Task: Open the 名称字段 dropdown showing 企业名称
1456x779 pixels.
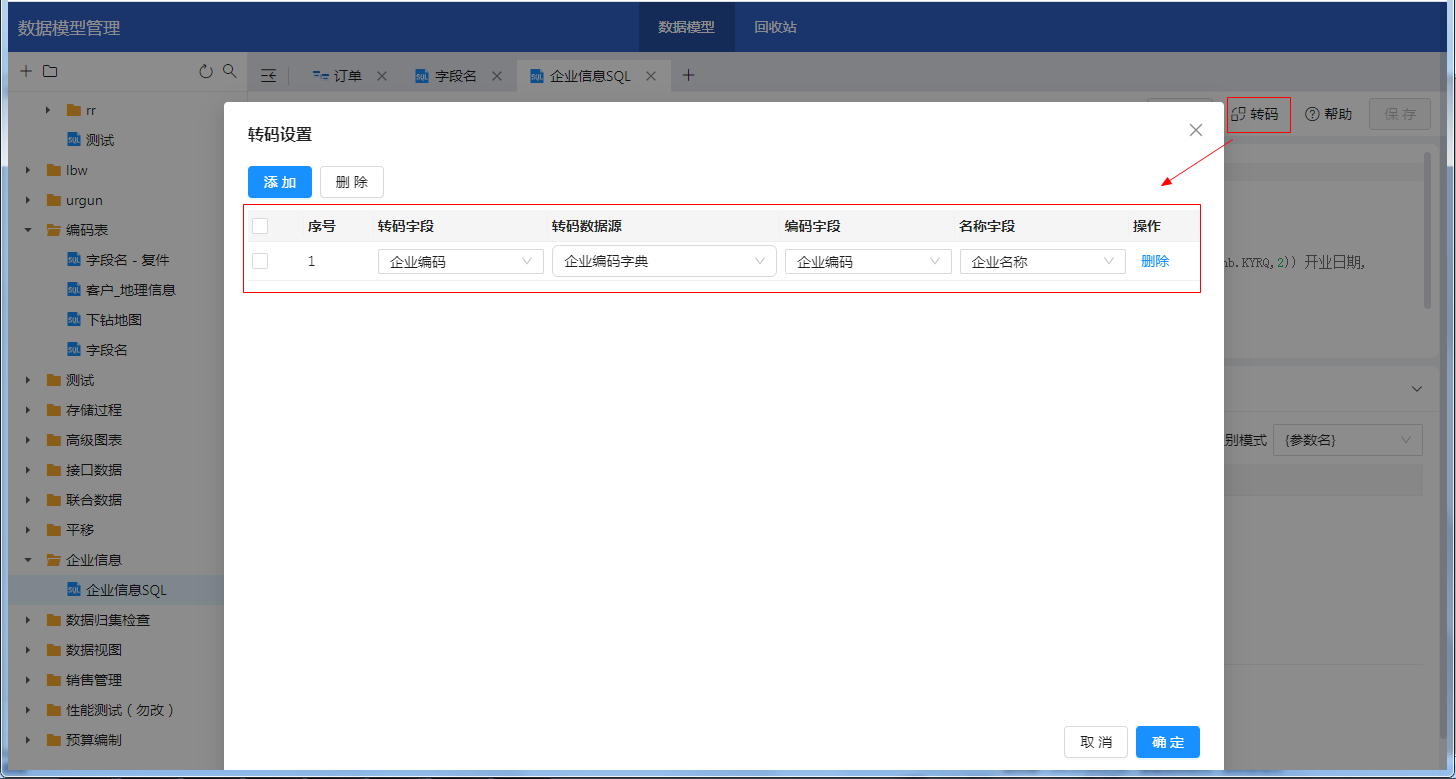Action: pyautogui.click(x=1042, y=262)
